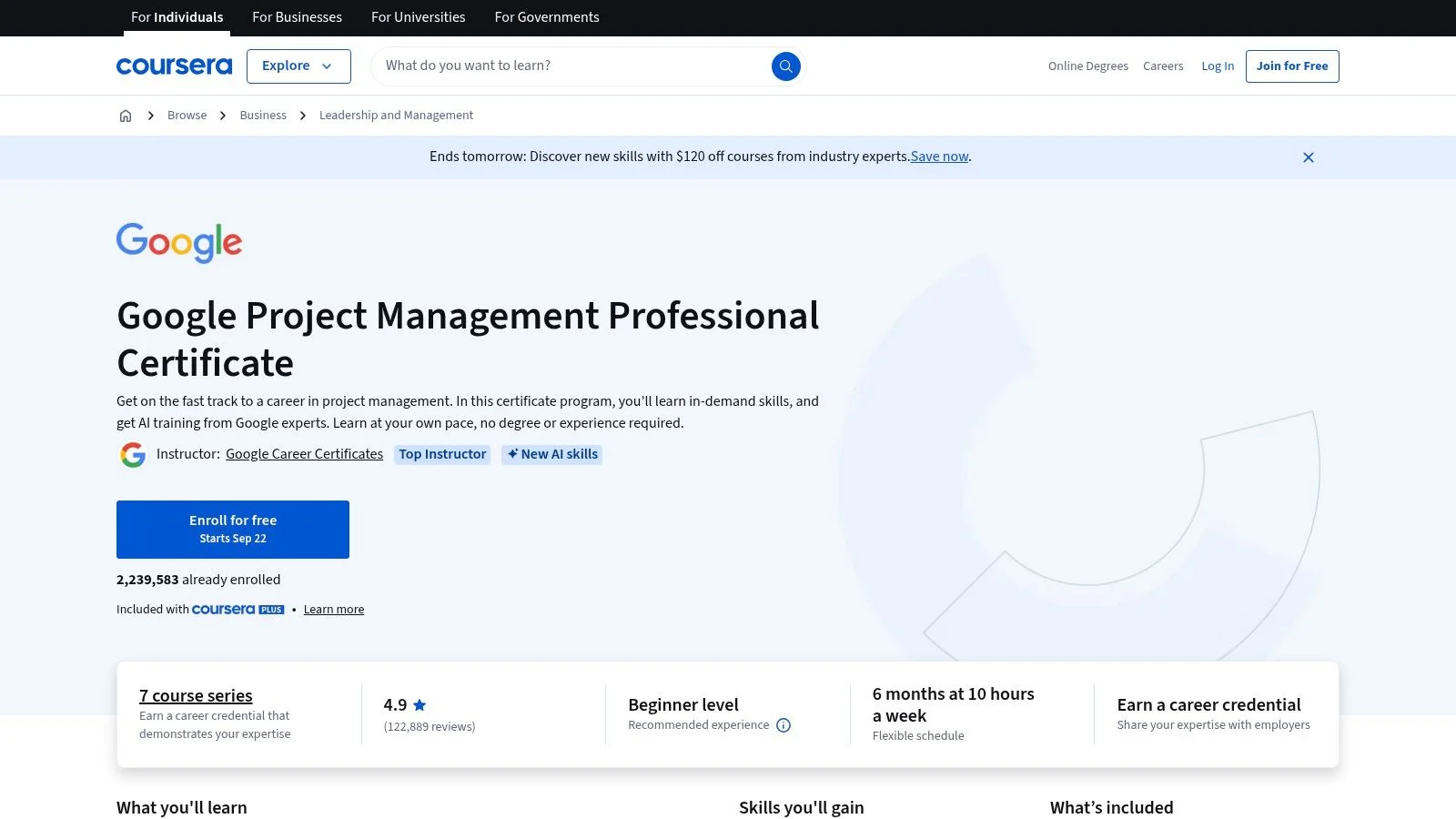This screenshot has width=1456, height=819.
Task: Visit the Careers link
Action: [x=1163, y=66]
